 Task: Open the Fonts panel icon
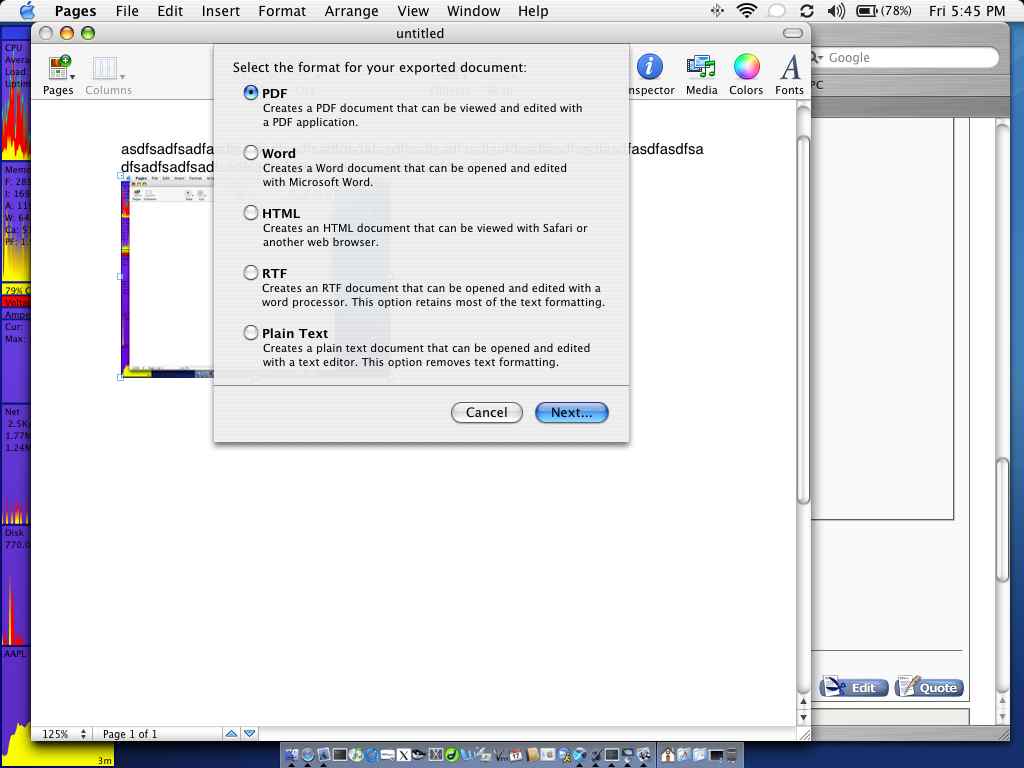click(x=790, y=67)
